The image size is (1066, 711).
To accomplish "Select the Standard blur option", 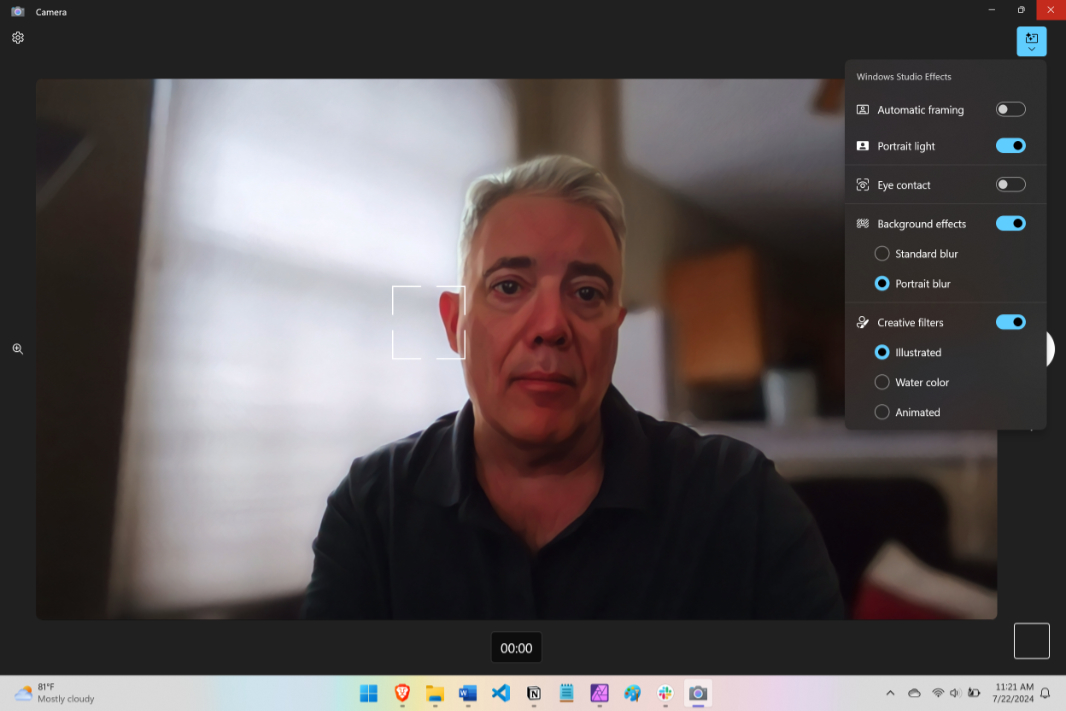I will click(x=882, y=254).
